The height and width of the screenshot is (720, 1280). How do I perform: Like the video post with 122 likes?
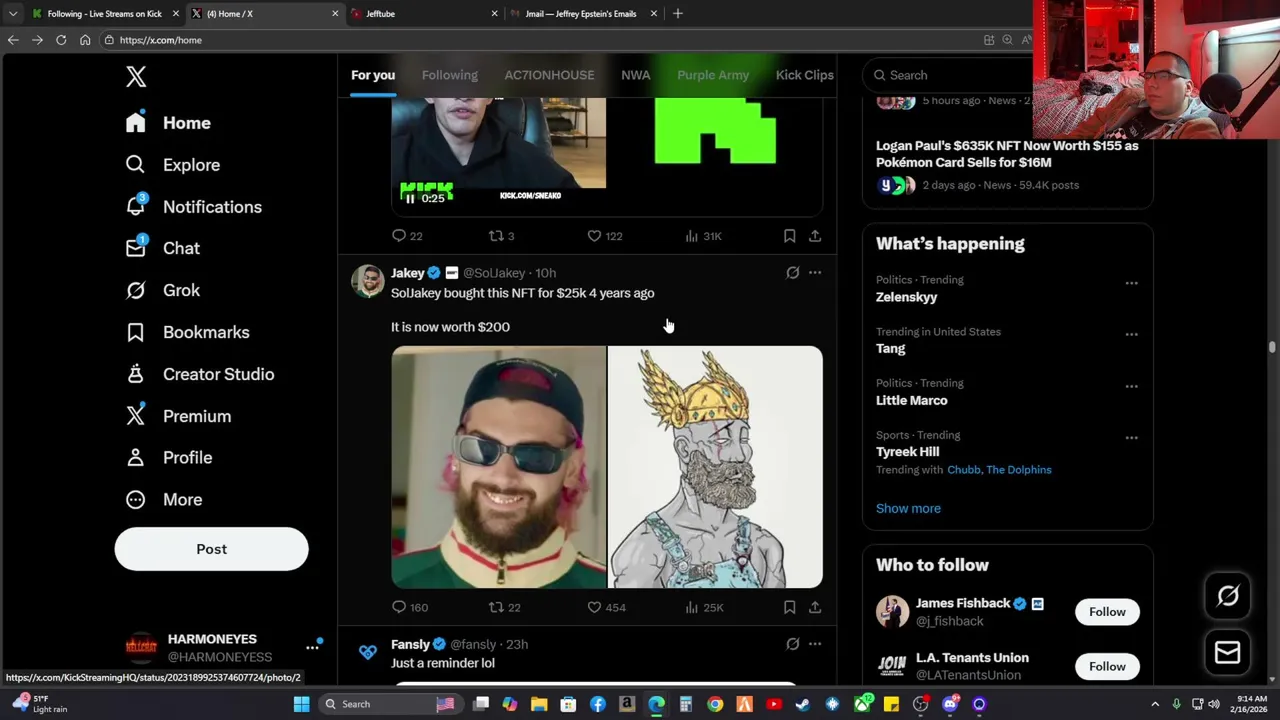coord(604,236)
